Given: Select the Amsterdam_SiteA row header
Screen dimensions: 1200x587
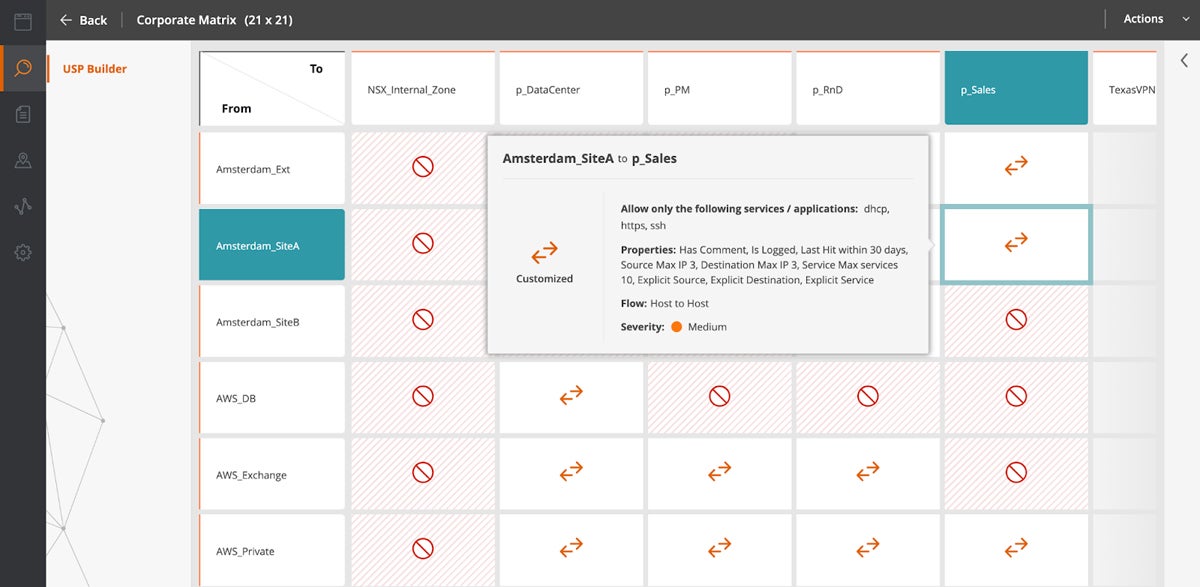Looking at the screenshot, I should [x=271, y=244].
